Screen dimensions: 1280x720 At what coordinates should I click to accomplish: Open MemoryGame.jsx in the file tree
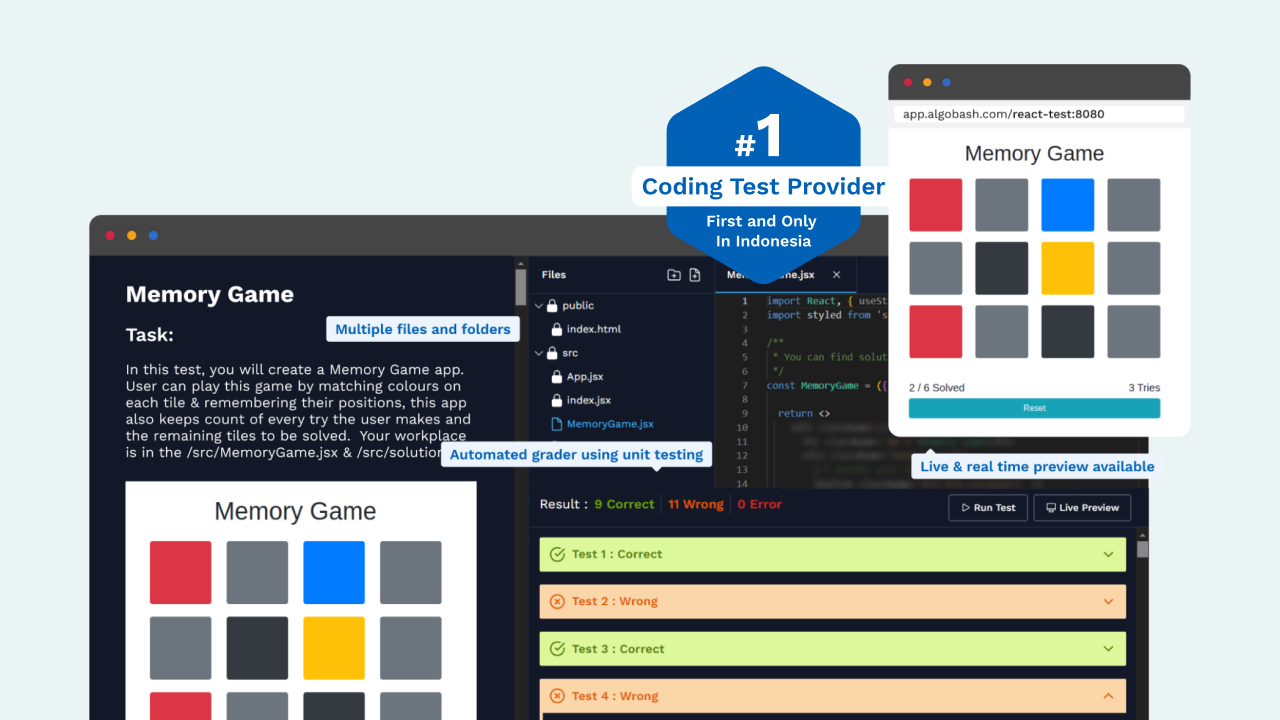tap(610, 424)
